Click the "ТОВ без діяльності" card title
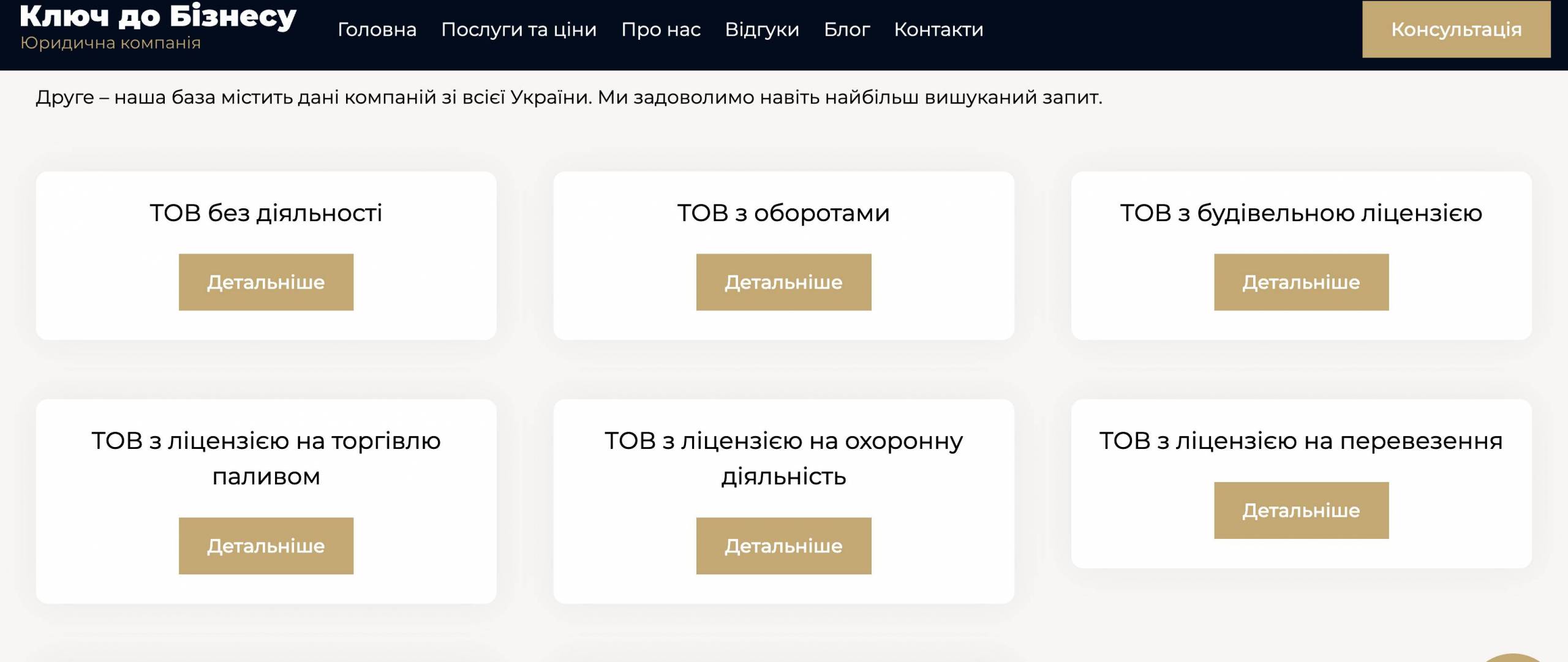Image resolution: width=1568 pixels, height=662 pixels. point(266,213)
